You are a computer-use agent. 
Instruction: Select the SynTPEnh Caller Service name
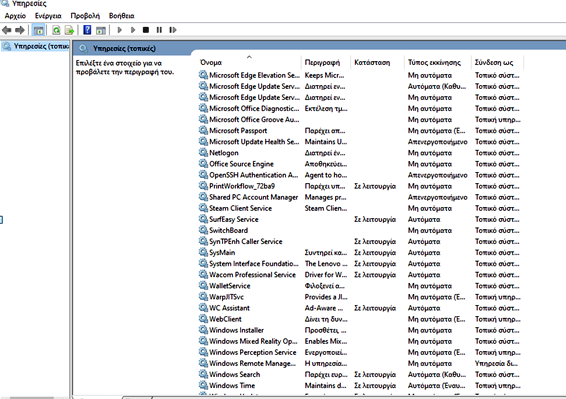click(245, 241)
